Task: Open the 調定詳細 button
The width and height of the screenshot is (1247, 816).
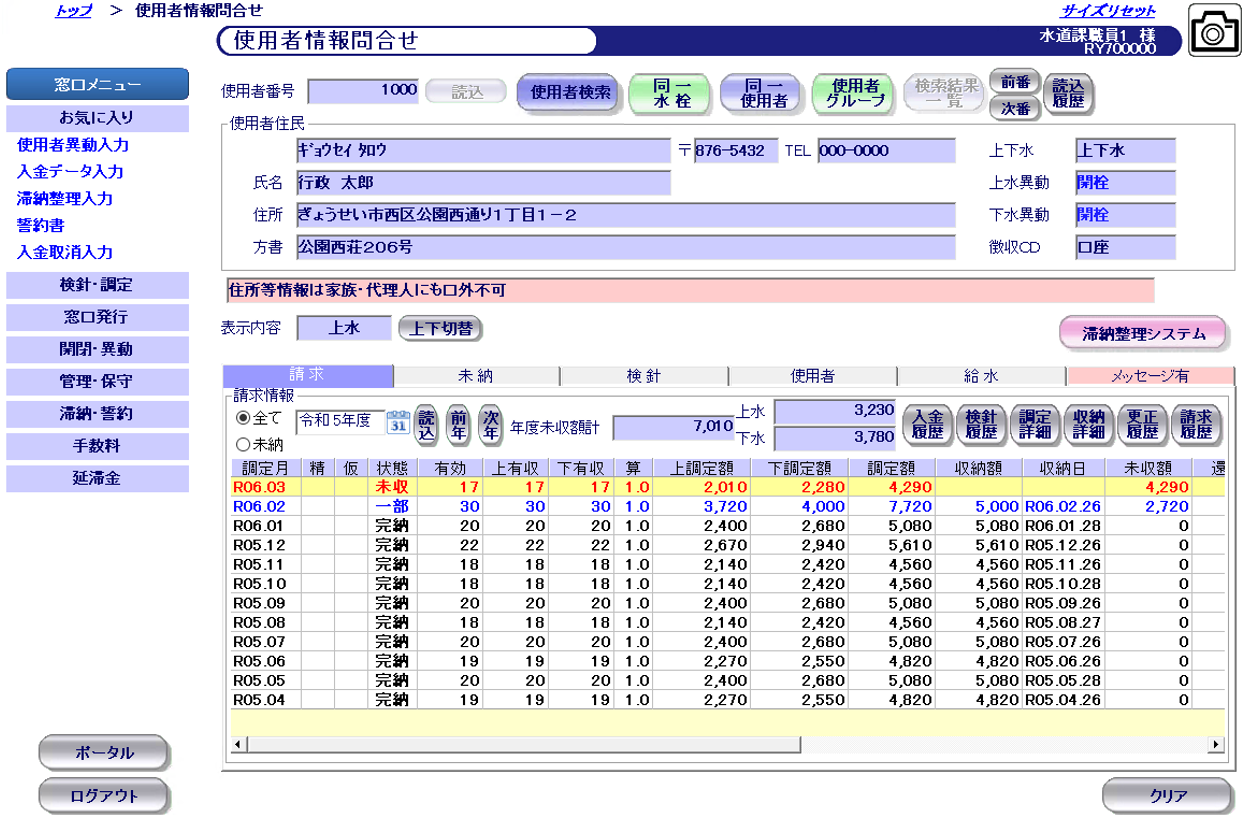Action: 1035,424
